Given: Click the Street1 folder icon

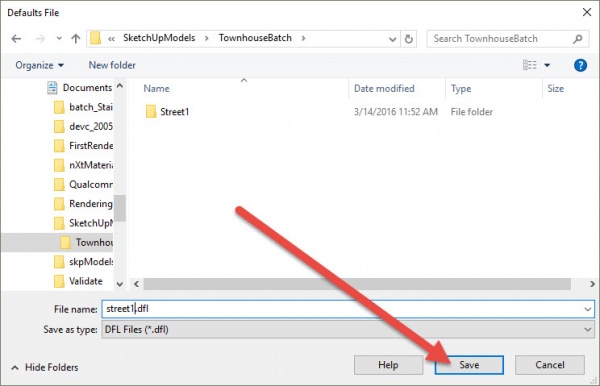Looking at the screenshot, I should tap(151, 112).
